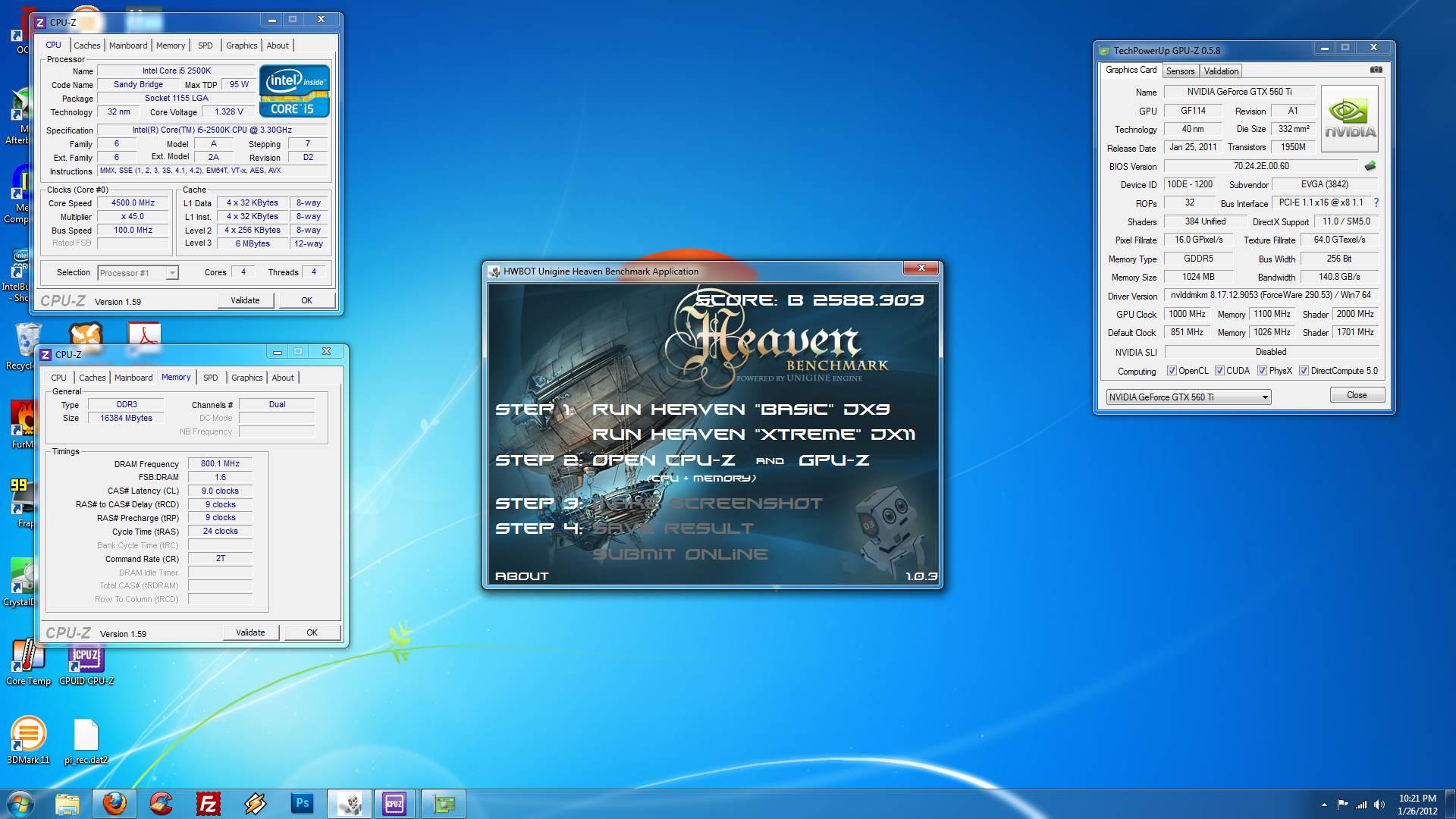Click the Intel Core i5 logo in CPU-Z
The width and height of the screenshot is (1456, 819).
[294, 90]
